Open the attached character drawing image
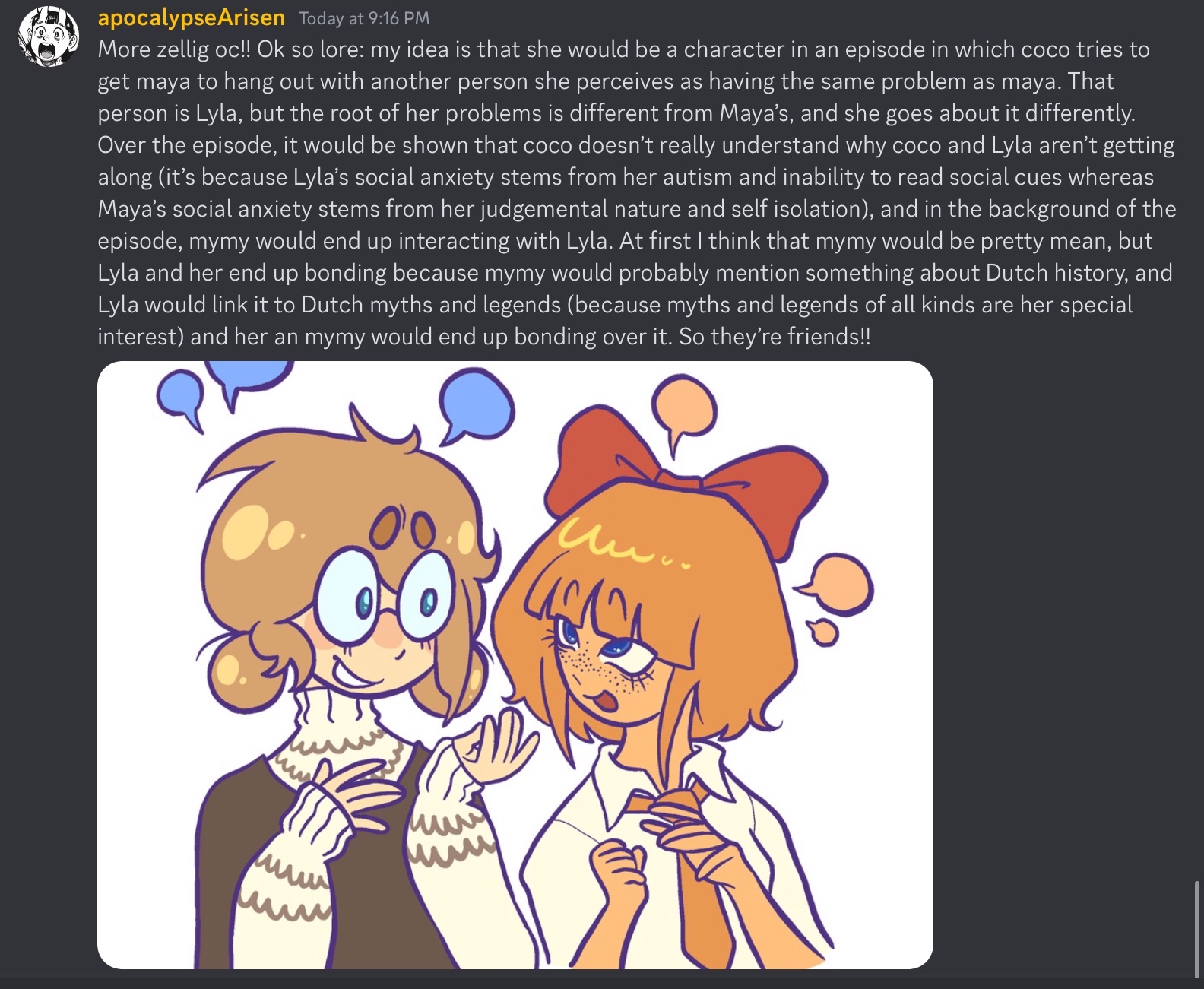The width and height of the screenshot is (1204, 989). tap(515, 665)
